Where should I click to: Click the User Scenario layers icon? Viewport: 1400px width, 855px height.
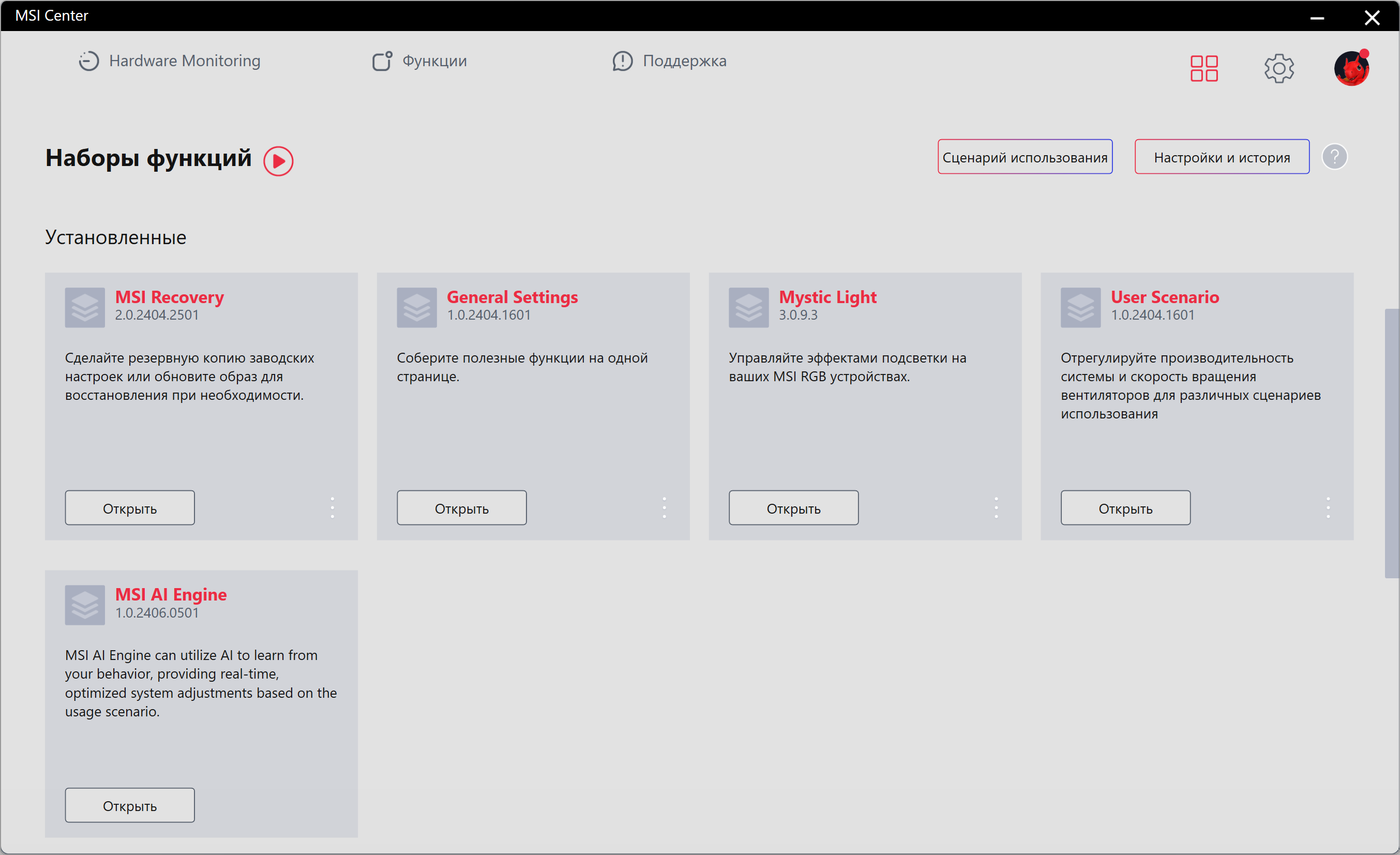pyautogui.click(x=1080, y=307)
